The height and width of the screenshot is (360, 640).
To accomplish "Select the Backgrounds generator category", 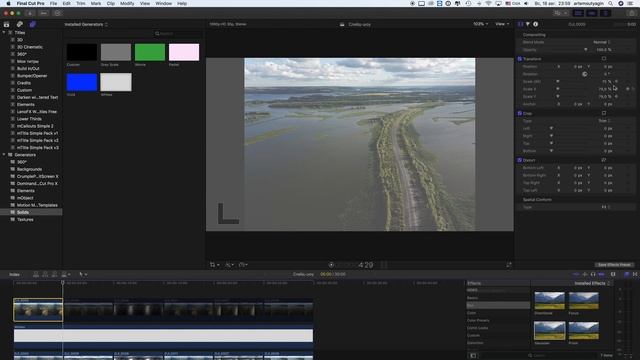I will coord(29,169).
